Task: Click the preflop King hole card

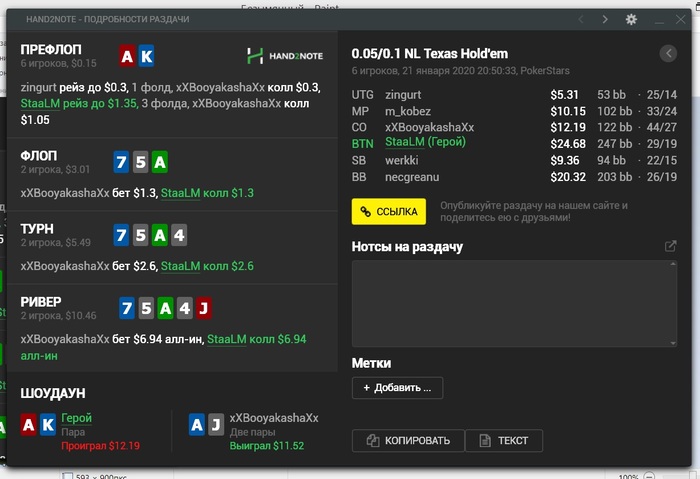Action: [146, 56]
